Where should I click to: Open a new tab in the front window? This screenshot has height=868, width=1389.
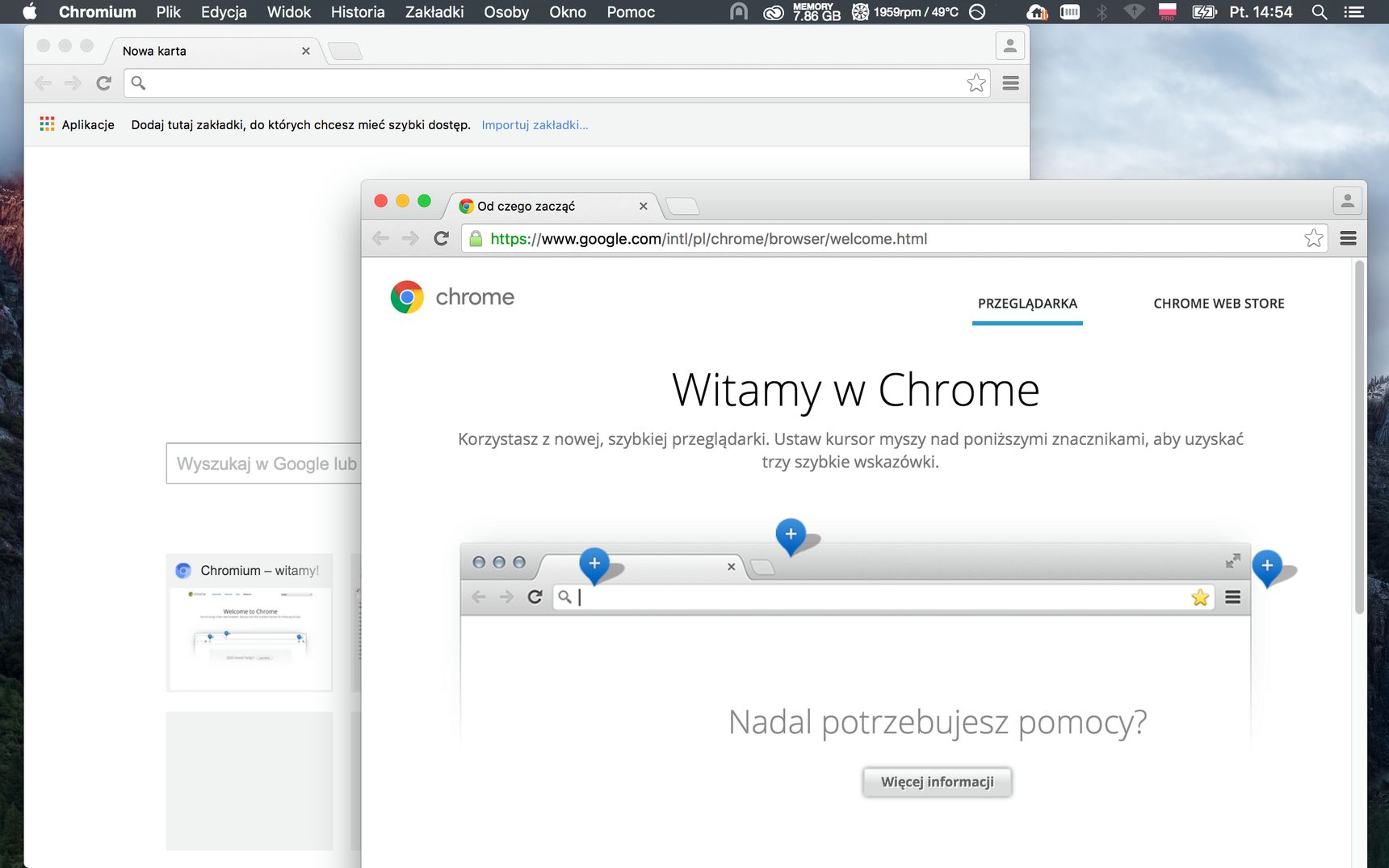(x=682, y=207)
